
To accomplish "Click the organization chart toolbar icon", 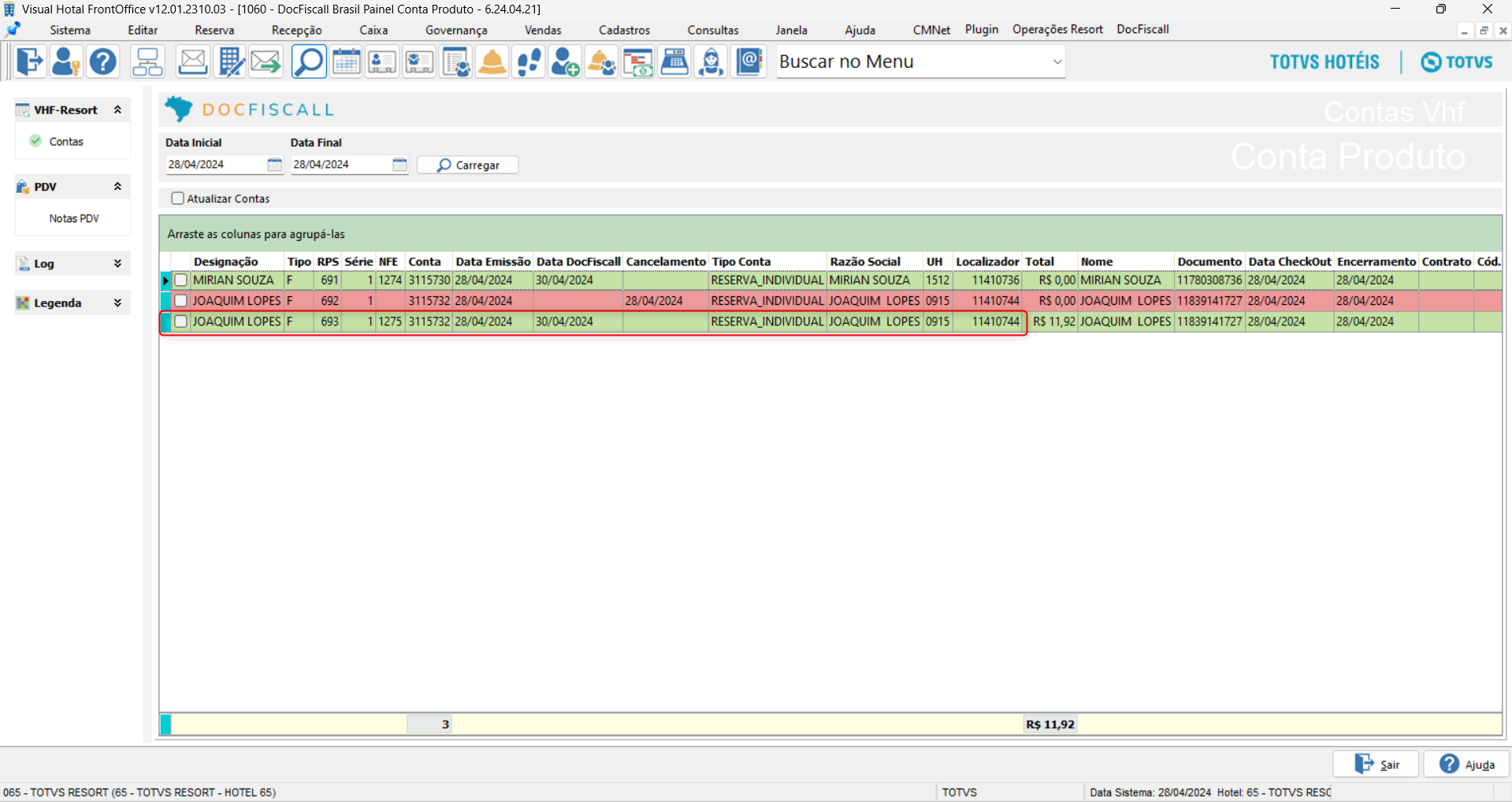I will [x=147, y=61].
